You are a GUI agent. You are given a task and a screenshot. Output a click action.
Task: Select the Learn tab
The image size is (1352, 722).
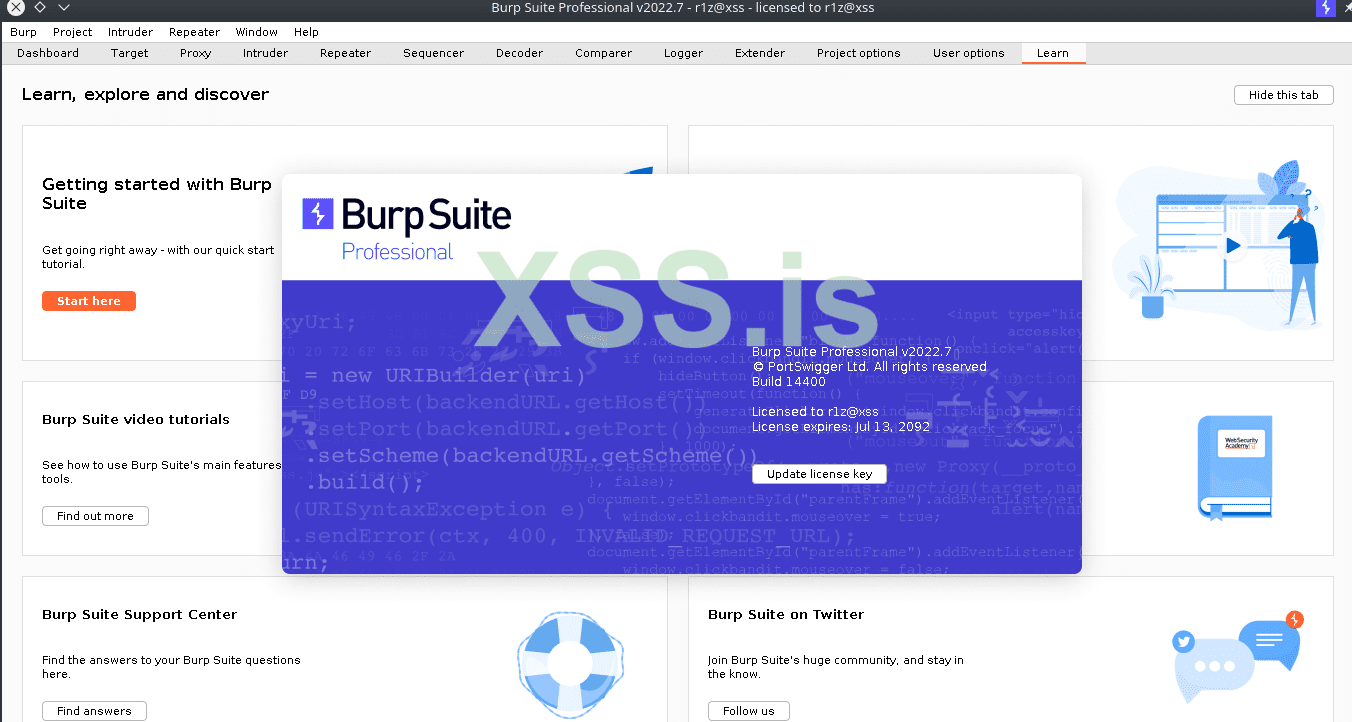(x=1053, y=53)
